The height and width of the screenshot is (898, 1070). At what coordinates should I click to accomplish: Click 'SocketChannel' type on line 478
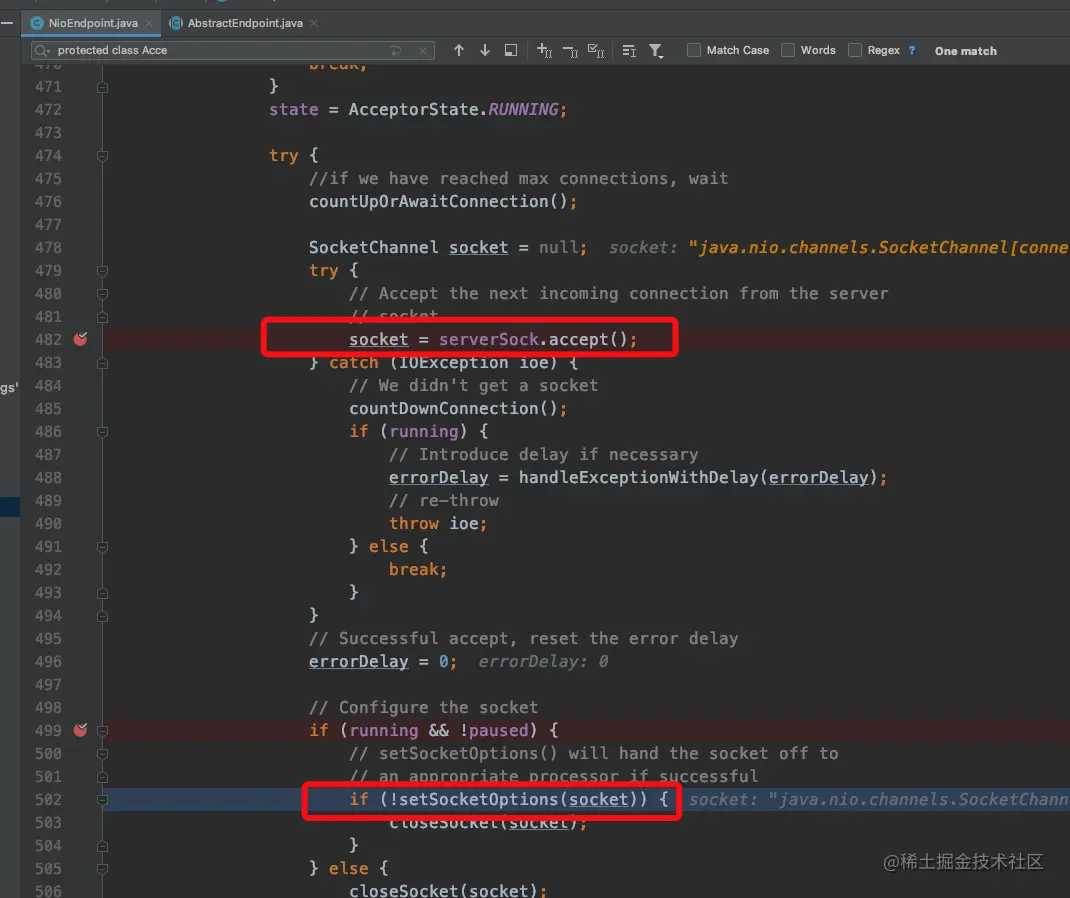pyautogui.click(x=373, y=247)
